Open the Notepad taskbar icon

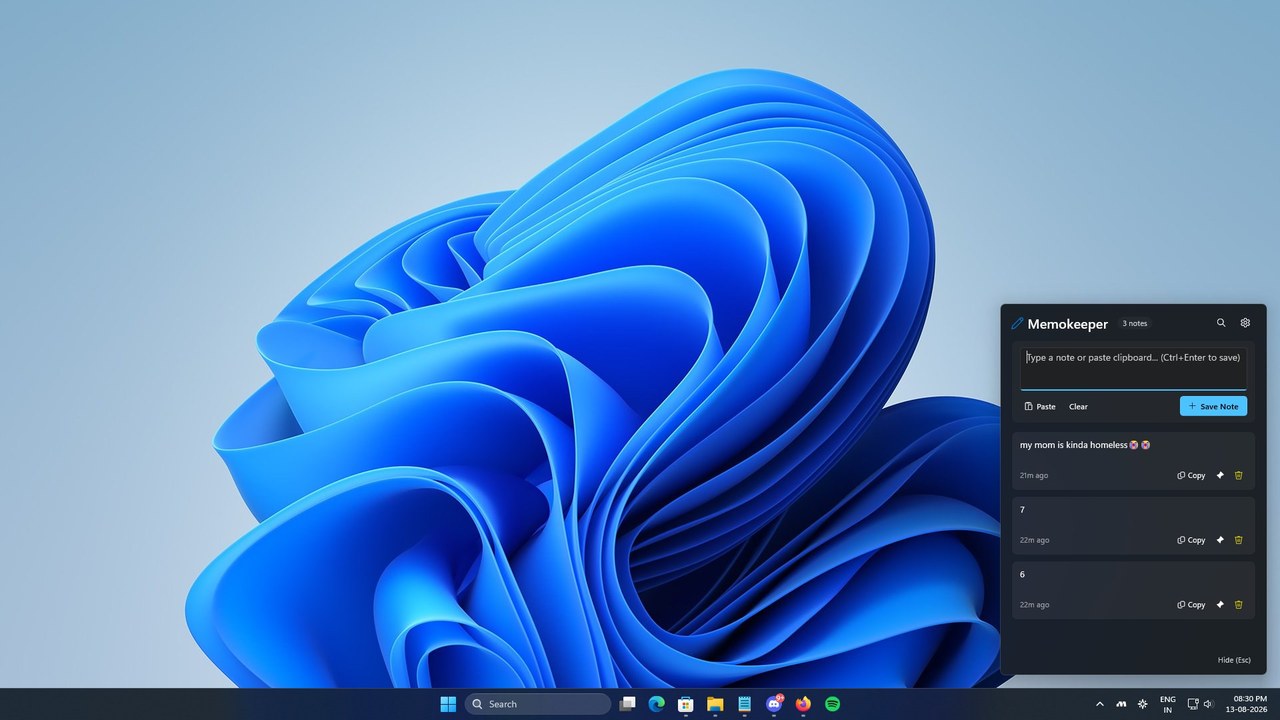pyautogui.click(x=744, y=704)
